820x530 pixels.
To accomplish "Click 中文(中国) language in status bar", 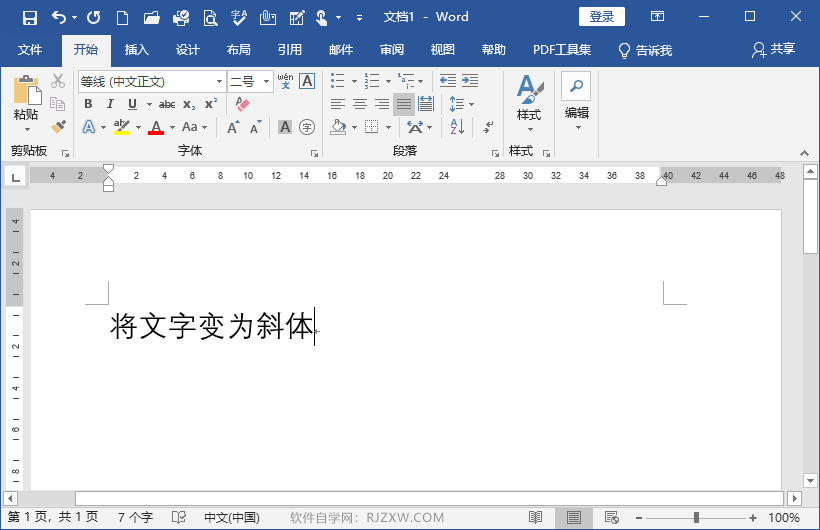I will (232, 517).
